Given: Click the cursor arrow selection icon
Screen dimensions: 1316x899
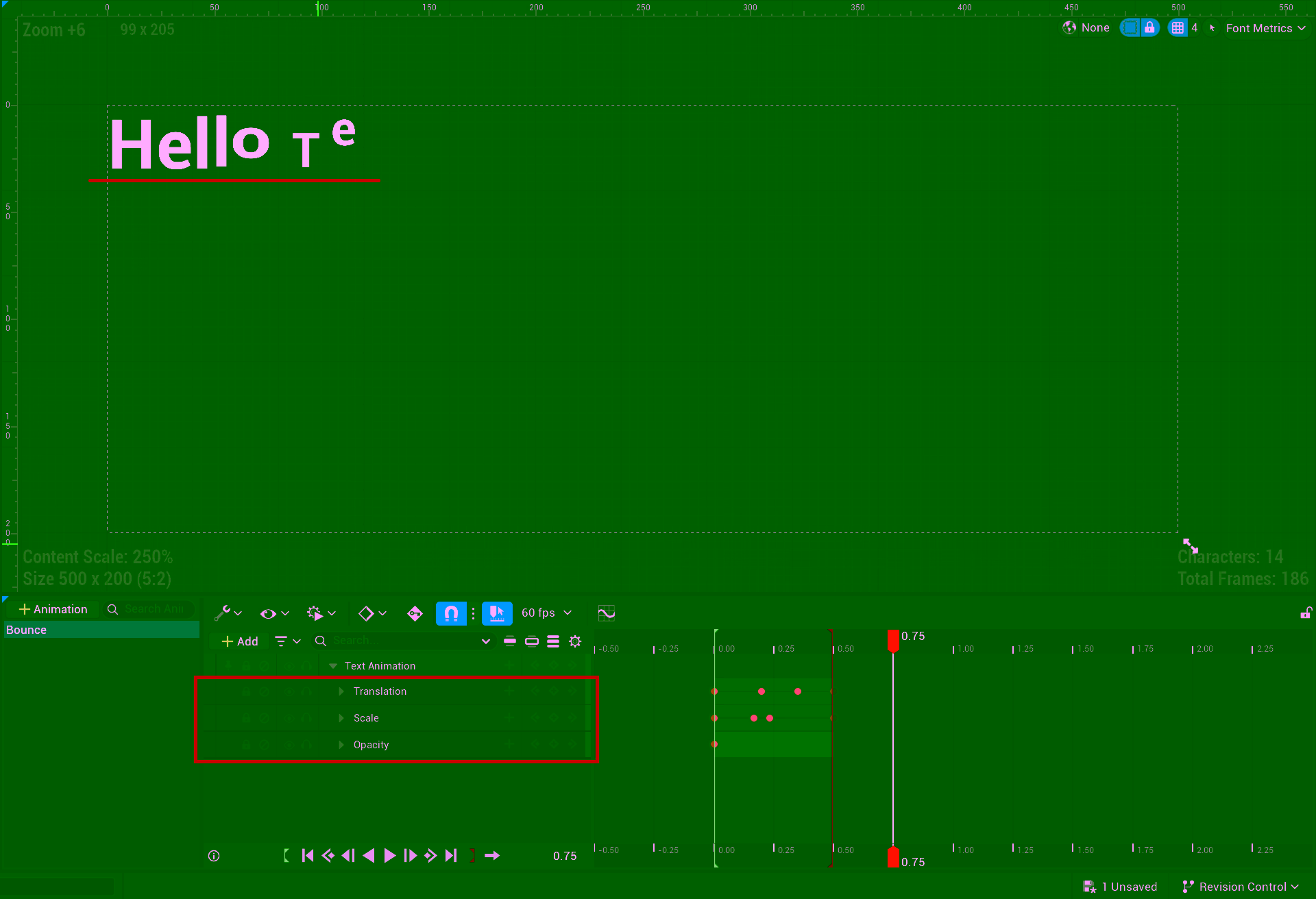Looking at the screenshot, I should (x=1213, y=28).
